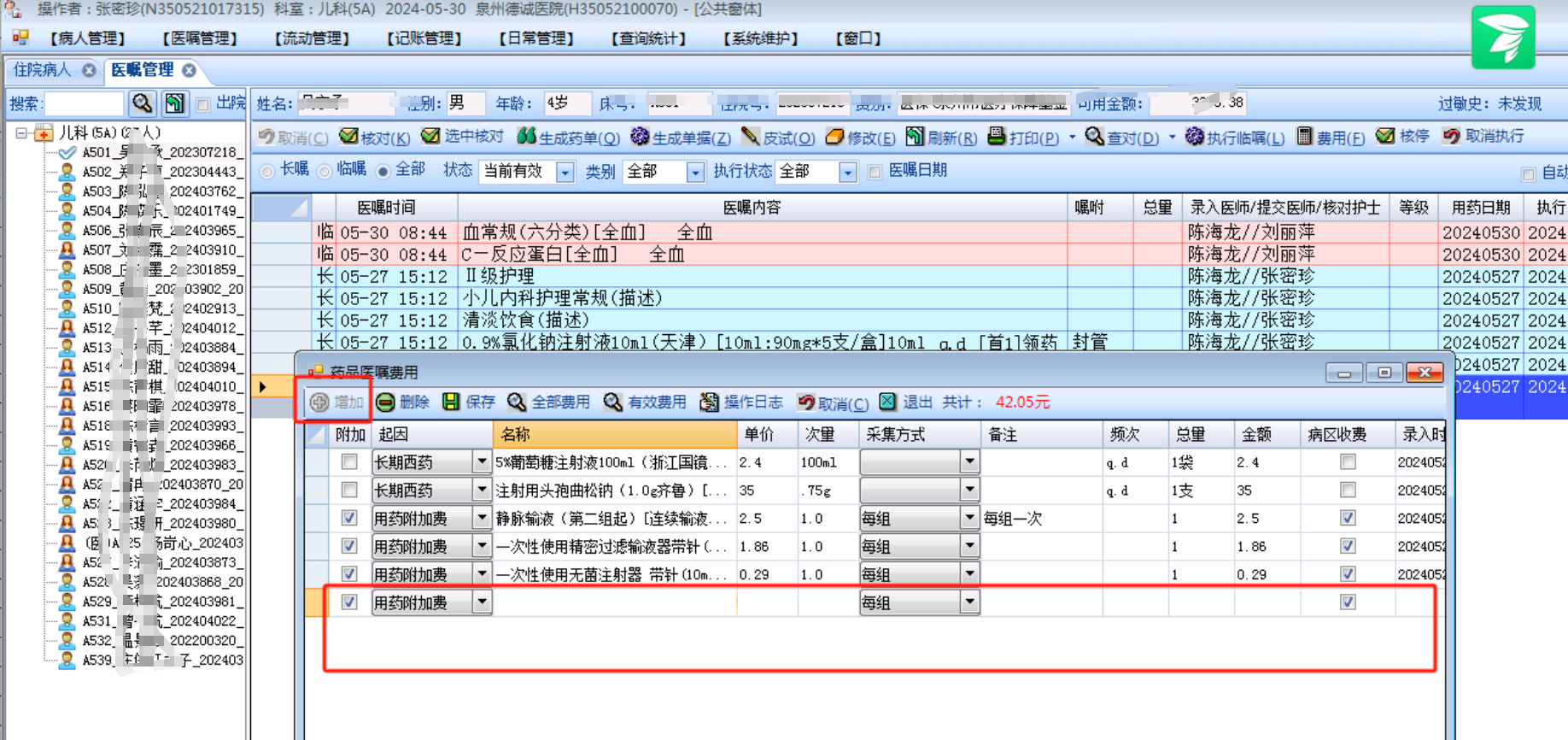This screenshot has height=740, width=1568.
Task: Open the dropdown arrow next to 打印(P)
Action: pos(1072,137)
